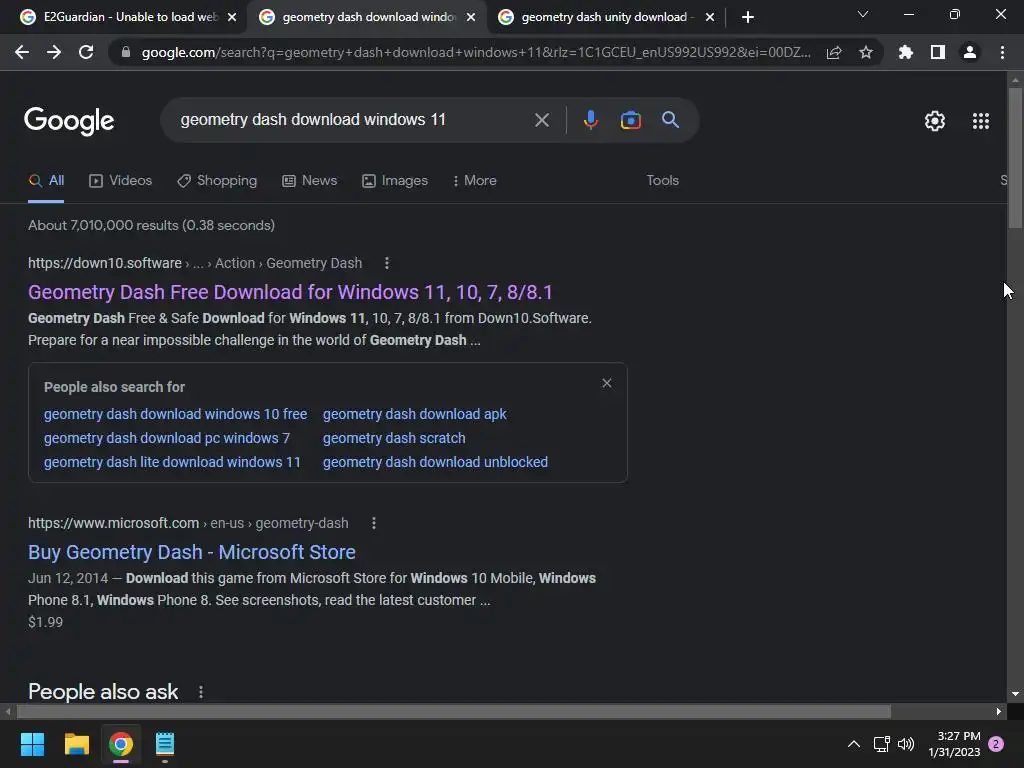This screenshot has width=1024, height=768.
Task: Switch to Shopping results
Action: click(x=217, y=181)
